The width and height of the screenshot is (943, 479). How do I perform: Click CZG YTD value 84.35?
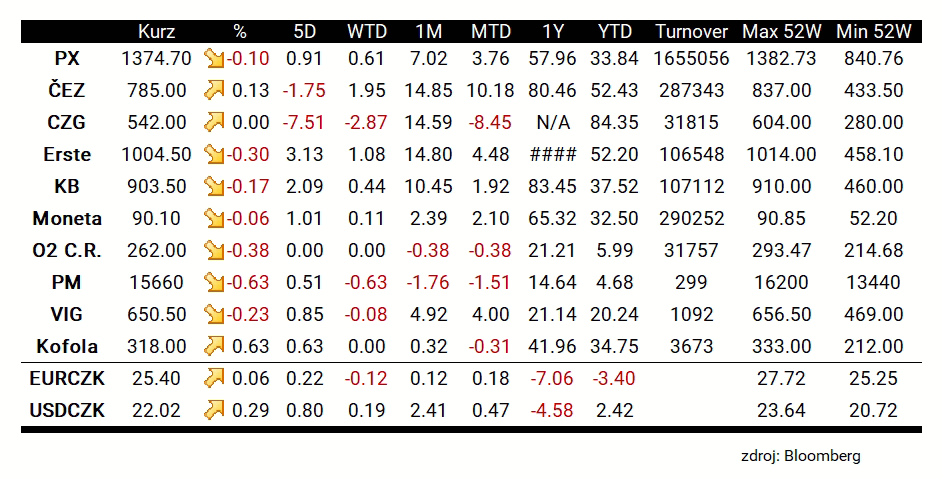point(615,122)
